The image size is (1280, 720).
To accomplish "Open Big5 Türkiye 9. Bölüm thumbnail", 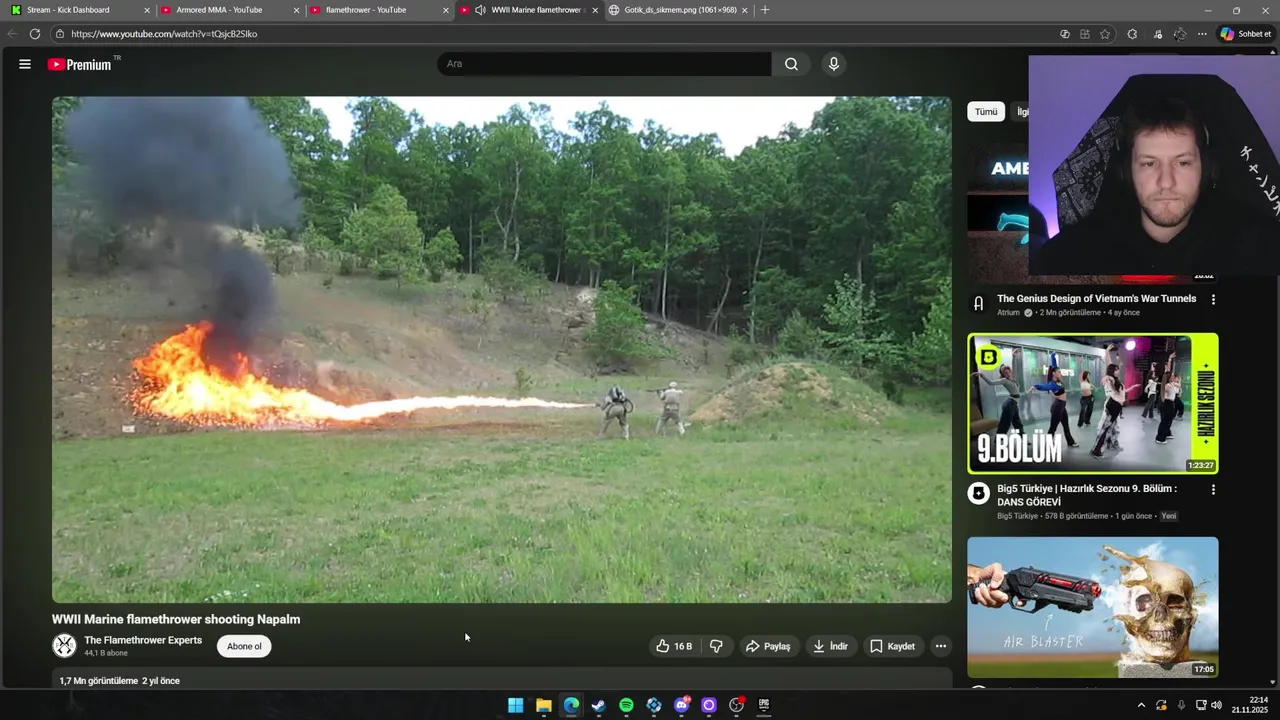I will [1092, 403].
